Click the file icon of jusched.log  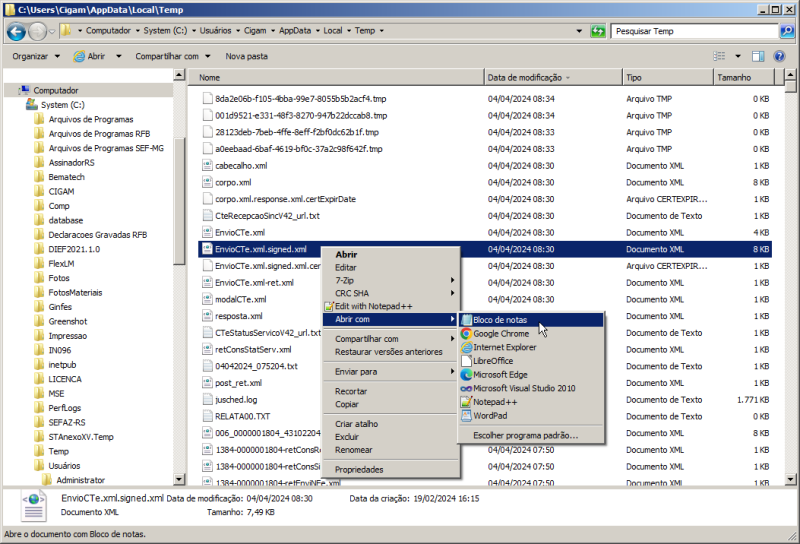click(207, 400)
